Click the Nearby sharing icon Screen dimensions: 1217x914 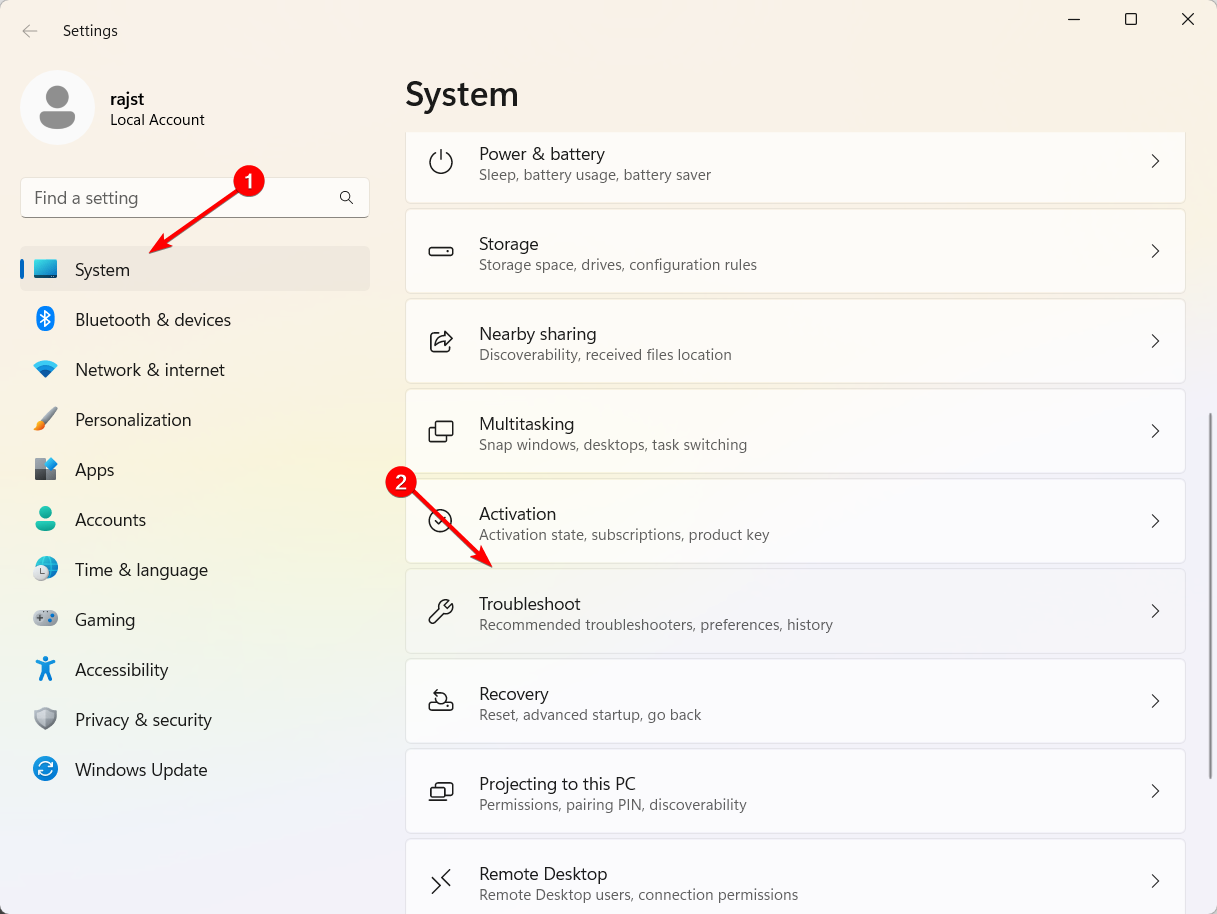click(x=441, y=341)
